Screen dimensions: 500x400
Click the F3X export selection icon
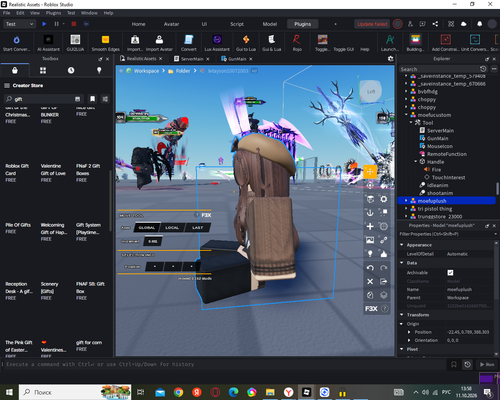(384, 282)
